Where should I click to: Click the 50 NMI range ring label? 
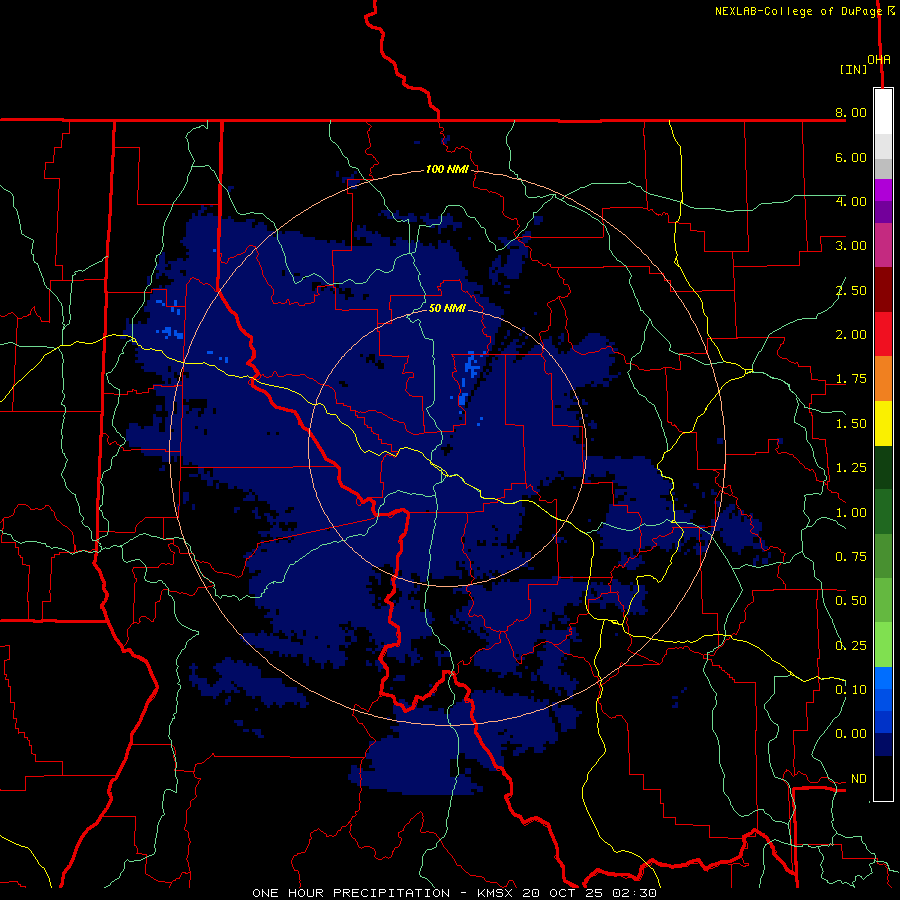447,308
